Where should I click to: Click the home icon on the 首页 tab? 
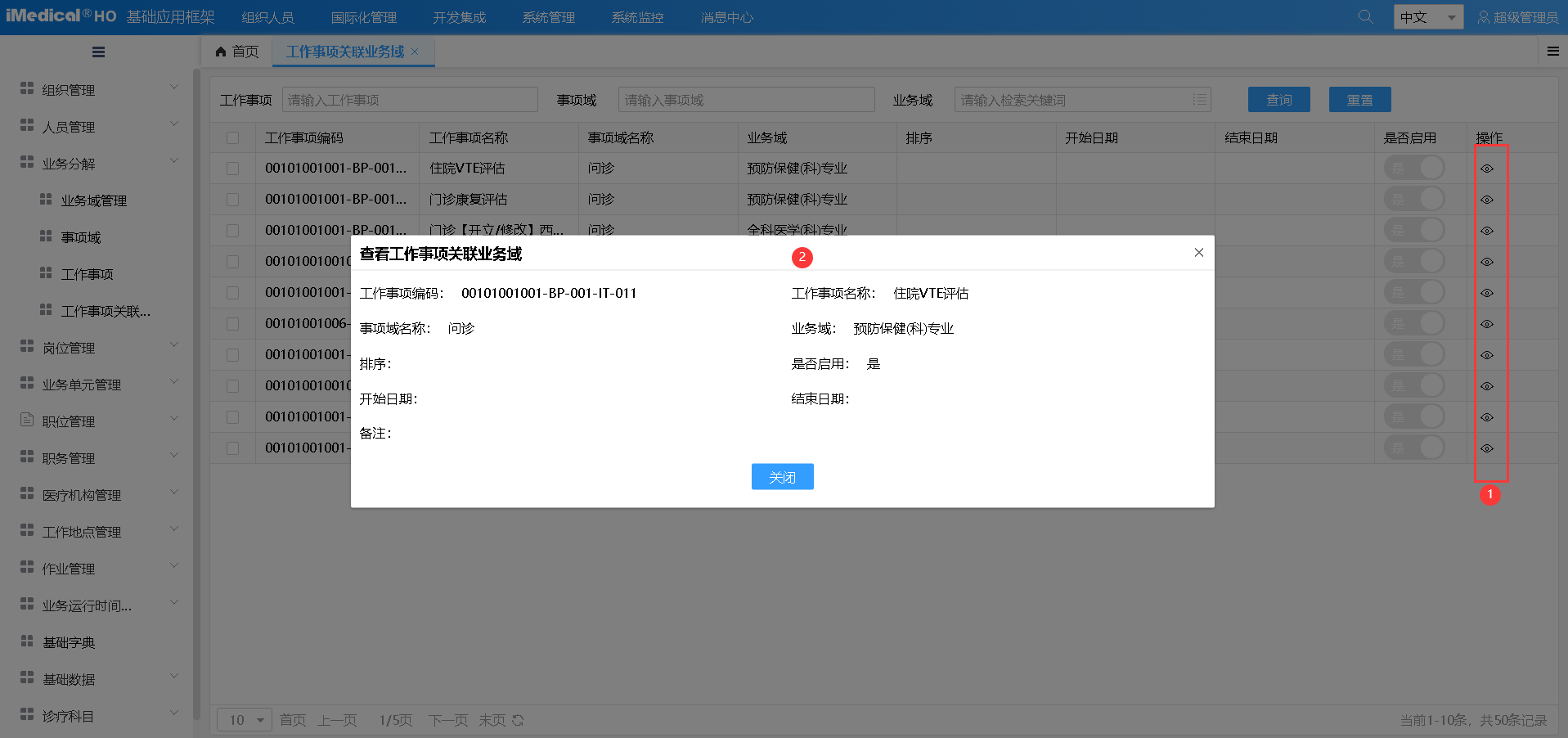(x=219, y=52)
